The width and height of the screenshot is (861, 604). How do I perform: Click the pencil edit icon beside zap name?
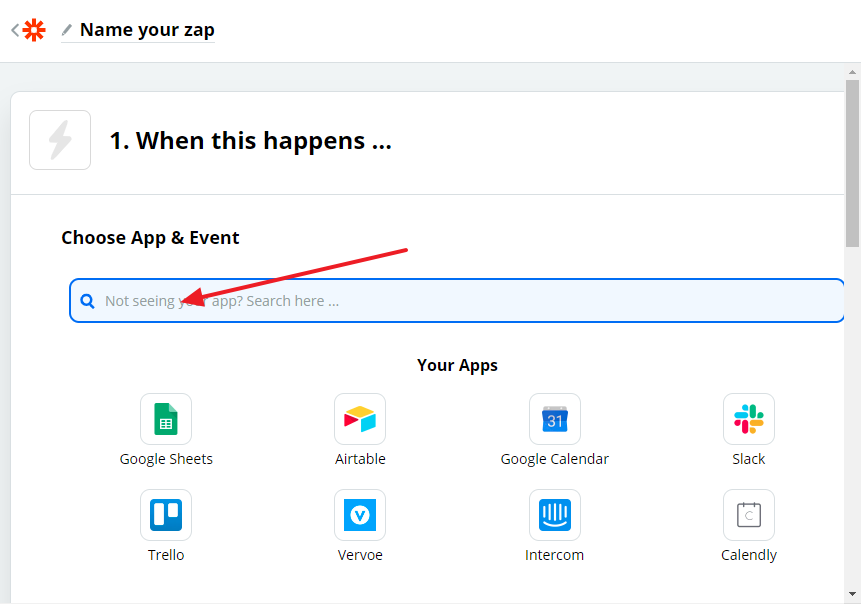click(x=67, y=30)
